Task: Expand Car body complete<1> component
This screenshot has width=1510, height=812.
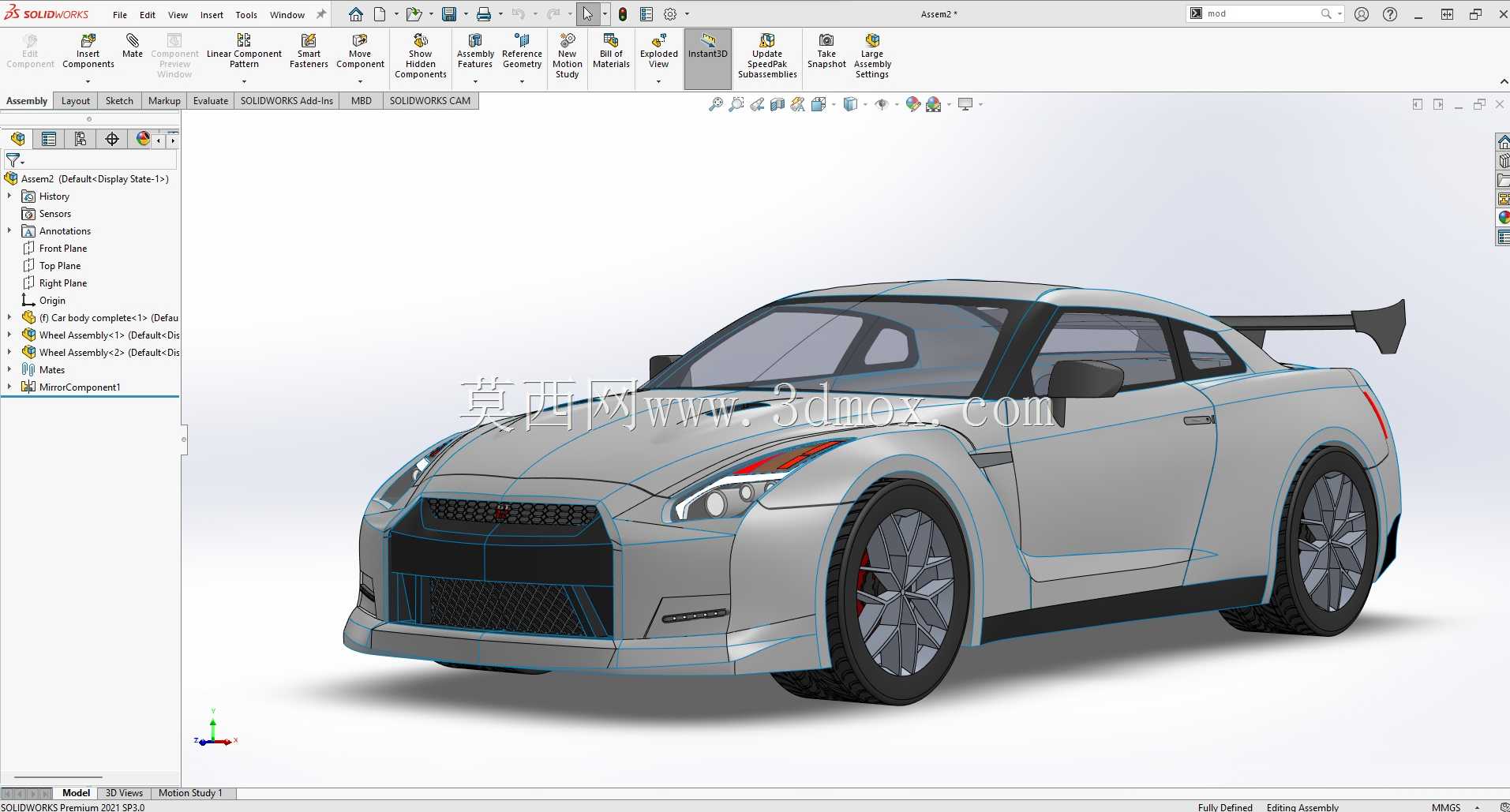Action: click(9, 317)
